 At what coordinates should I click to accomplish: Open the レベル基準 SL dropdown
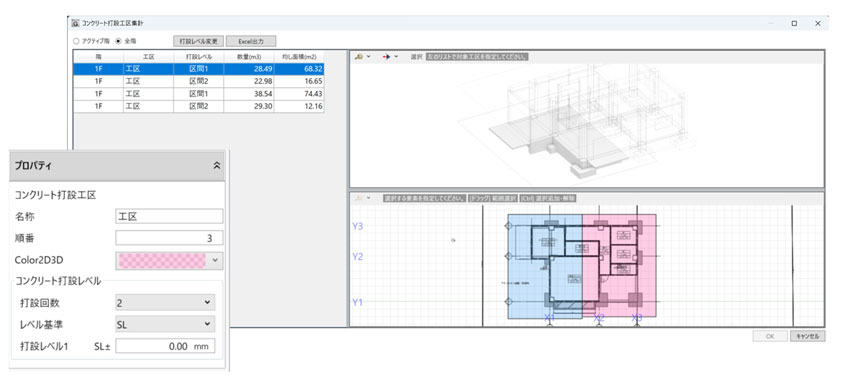165,324
